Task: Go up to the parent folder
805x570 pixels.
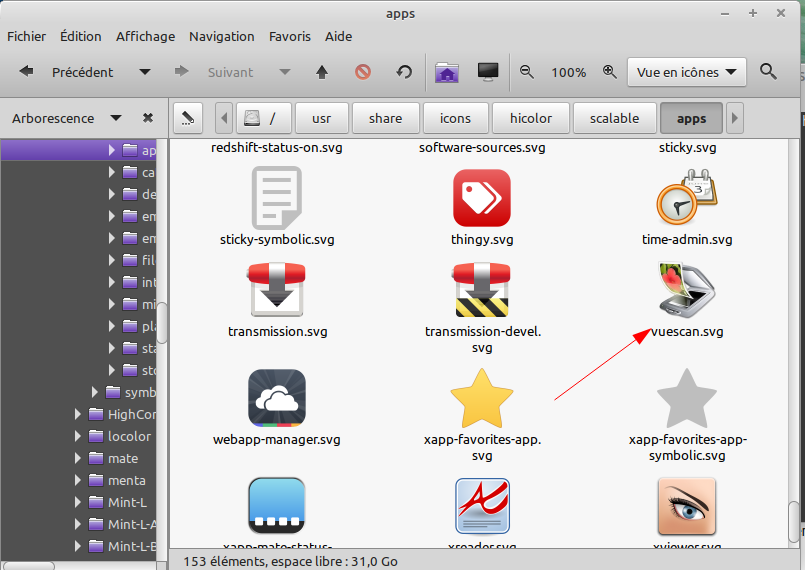Action: click(x=322, y=72)
